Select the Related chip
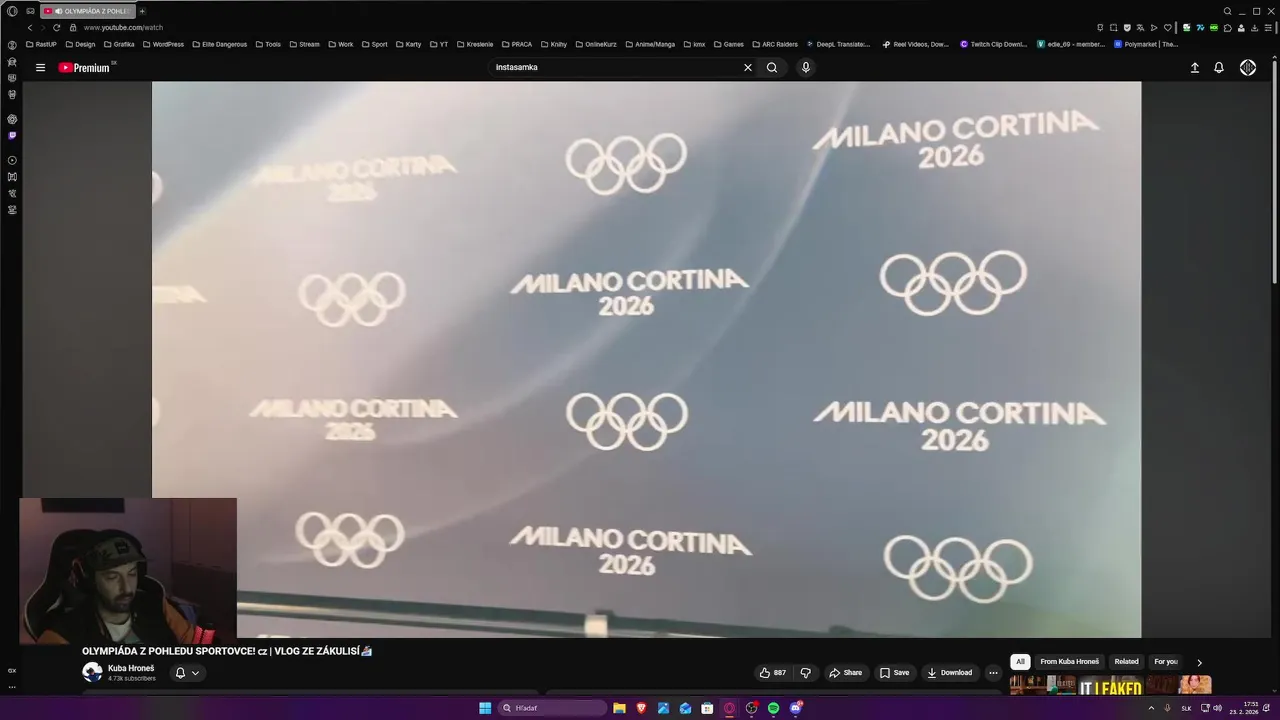The width and height of the screenshot is (1280, 720). pos(1126,662)
